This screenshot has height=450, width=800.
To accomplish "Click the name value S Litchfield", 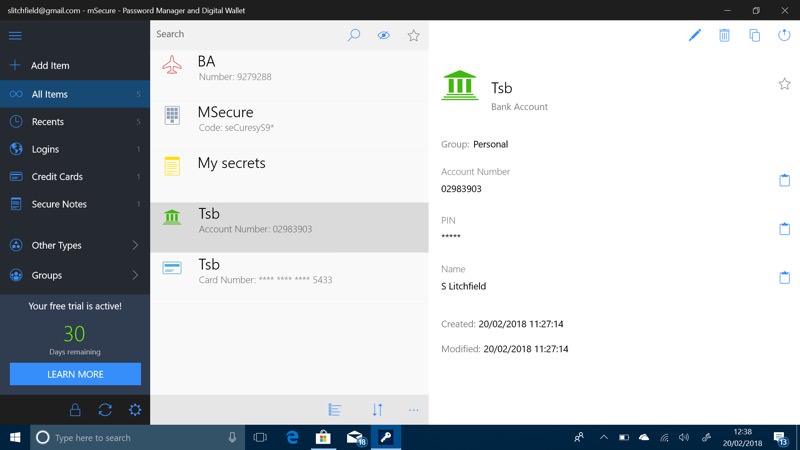I will pos(463,286).
